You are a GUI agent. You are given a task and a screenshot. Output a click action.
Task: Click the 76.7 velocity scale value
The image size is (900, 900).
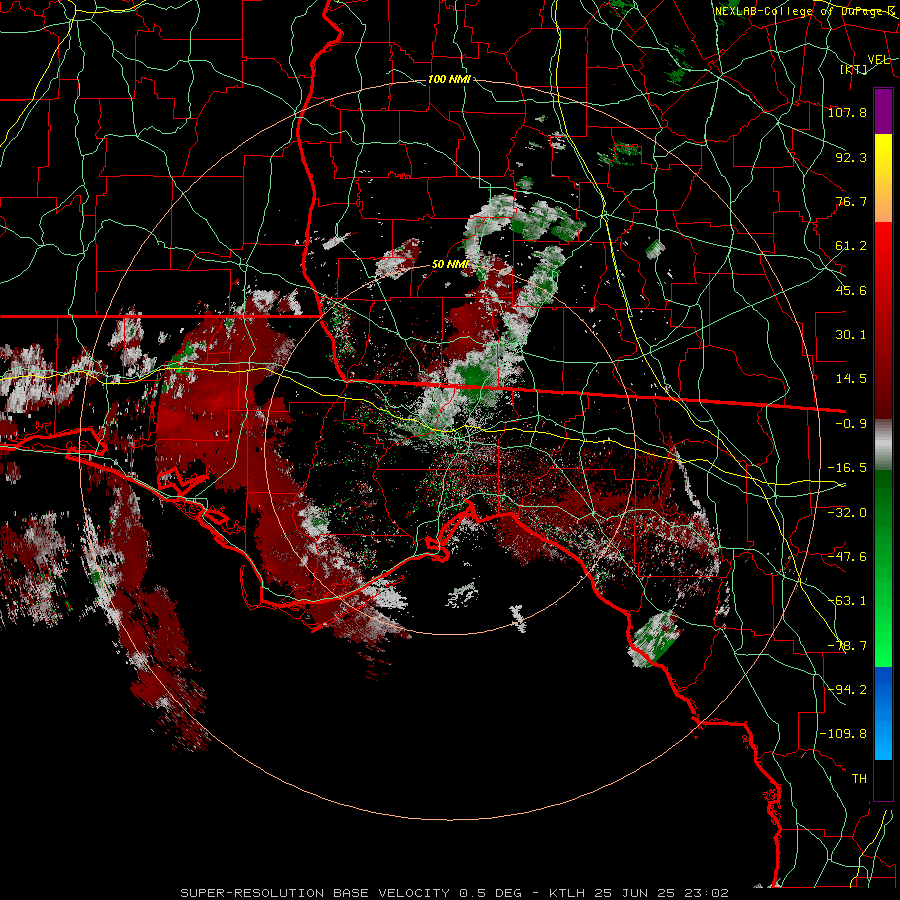(851, 201)
